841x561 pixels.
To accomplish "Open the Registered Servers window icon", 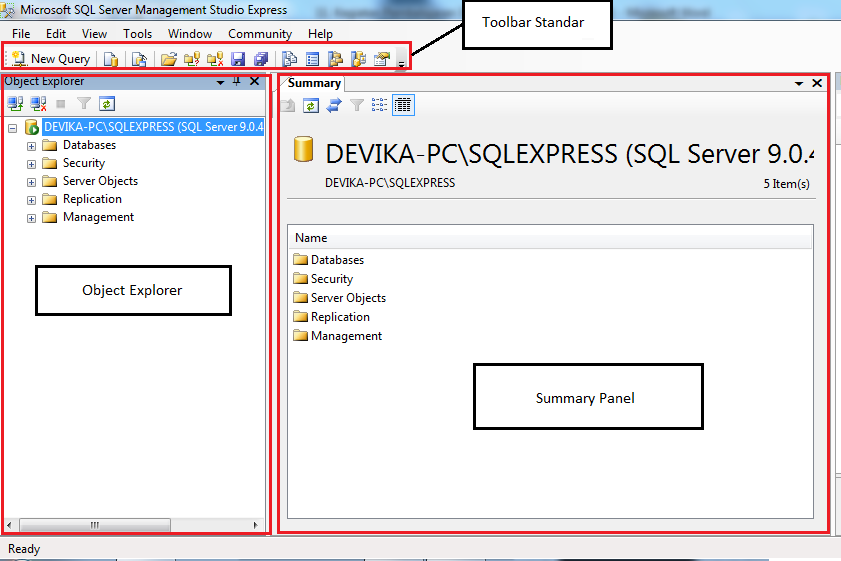I will click(290, 59).
